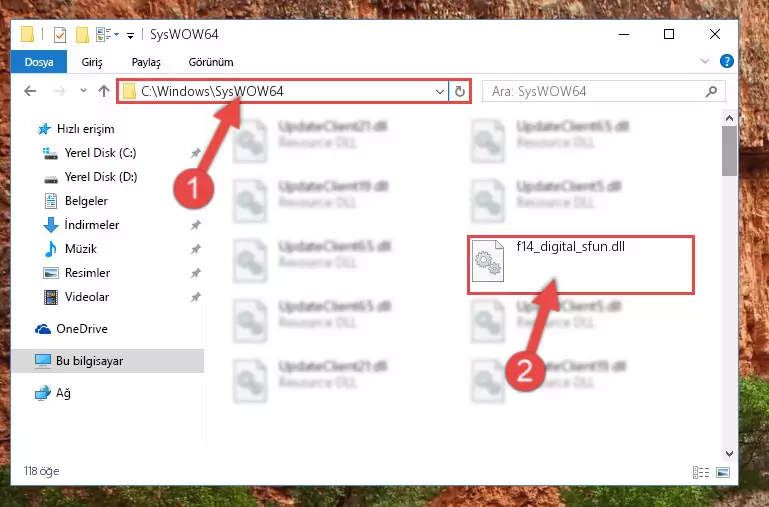Open the Customize Quick Access Toolbar arrow
Viewport: 769px width, 507px height.
click(x=130, y=35)
